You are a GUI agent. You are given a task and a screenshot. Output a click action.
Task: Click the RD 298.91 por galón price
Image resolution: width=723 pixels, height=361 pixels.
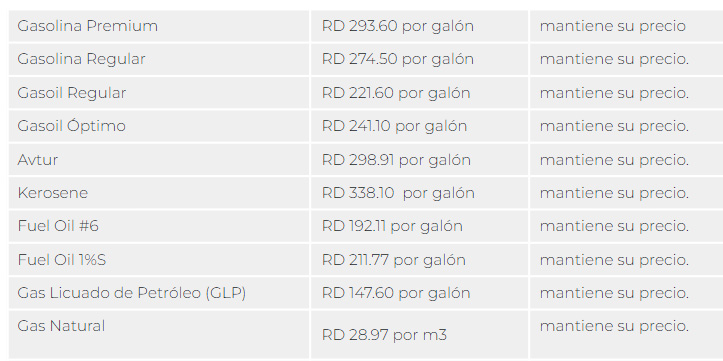(x=396, y=160)
